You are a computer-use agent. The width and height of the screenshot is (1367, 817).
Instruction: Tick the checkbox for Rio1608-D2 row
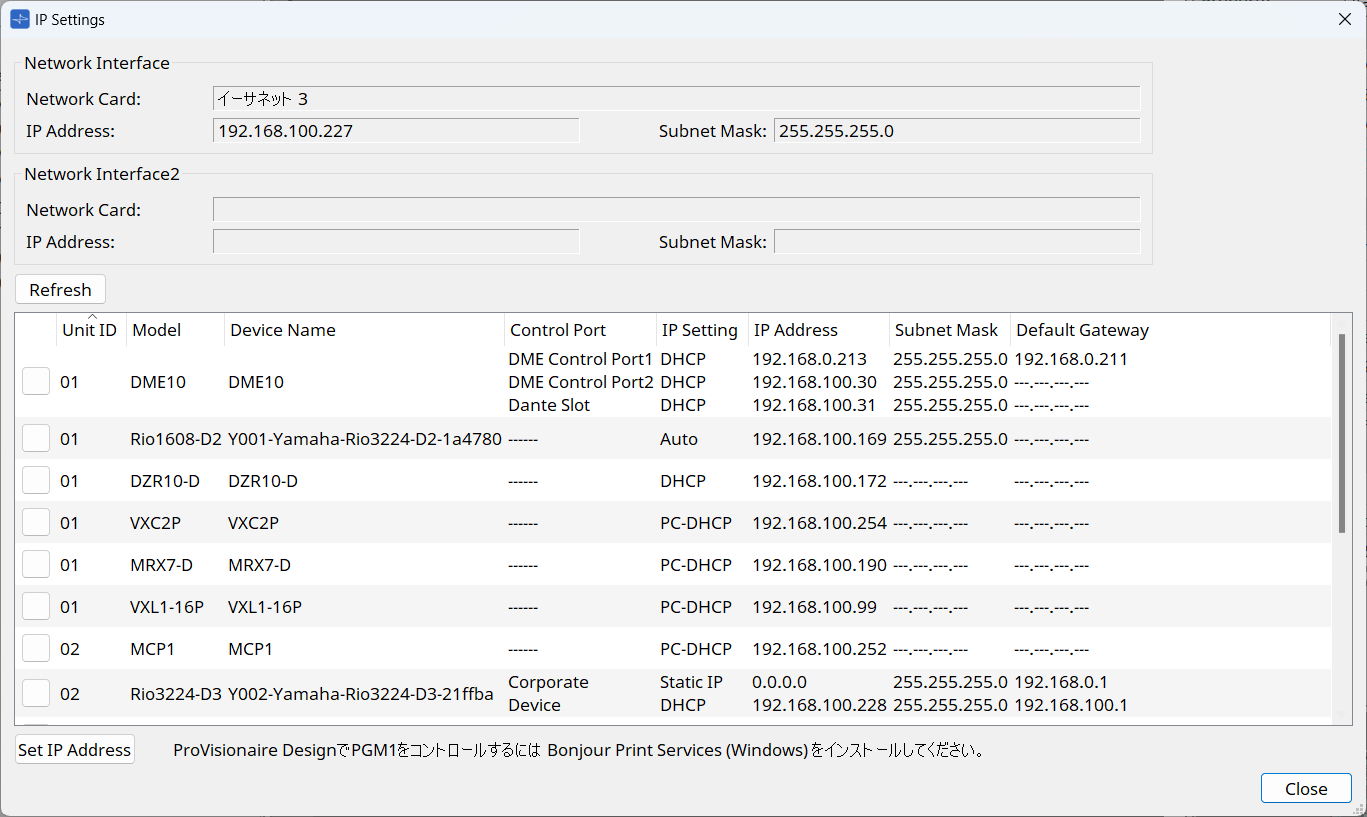click(x=36, y=439)
